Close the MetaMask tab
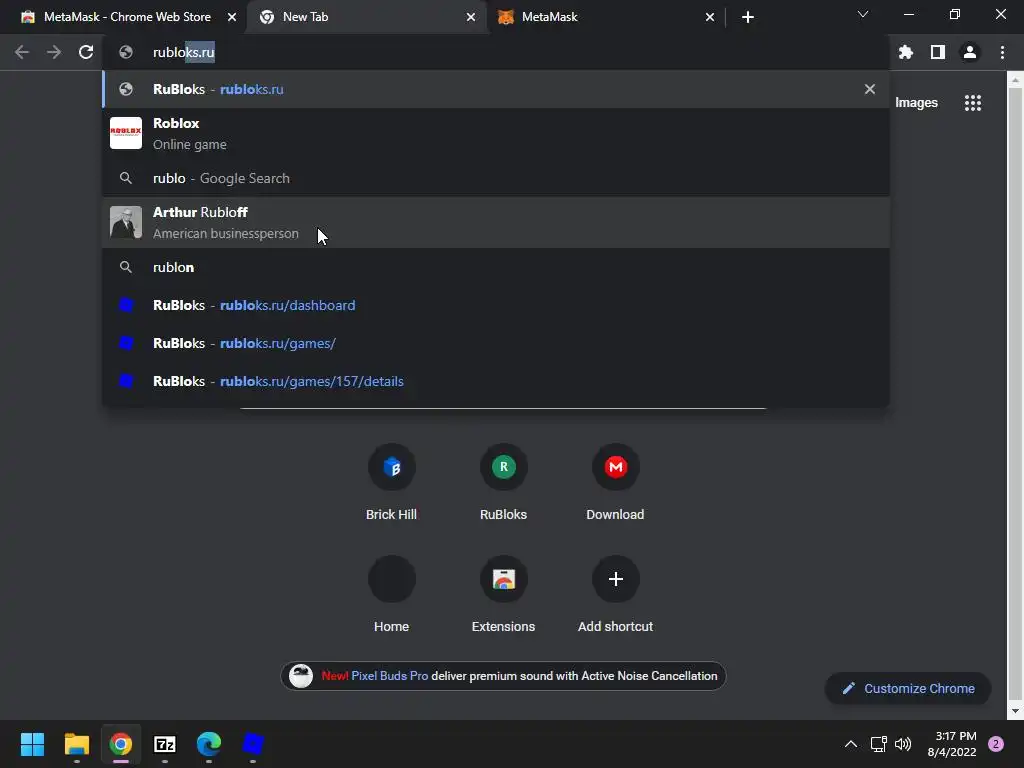Viewport: 1024px width, 768px height. click(710, 17)
